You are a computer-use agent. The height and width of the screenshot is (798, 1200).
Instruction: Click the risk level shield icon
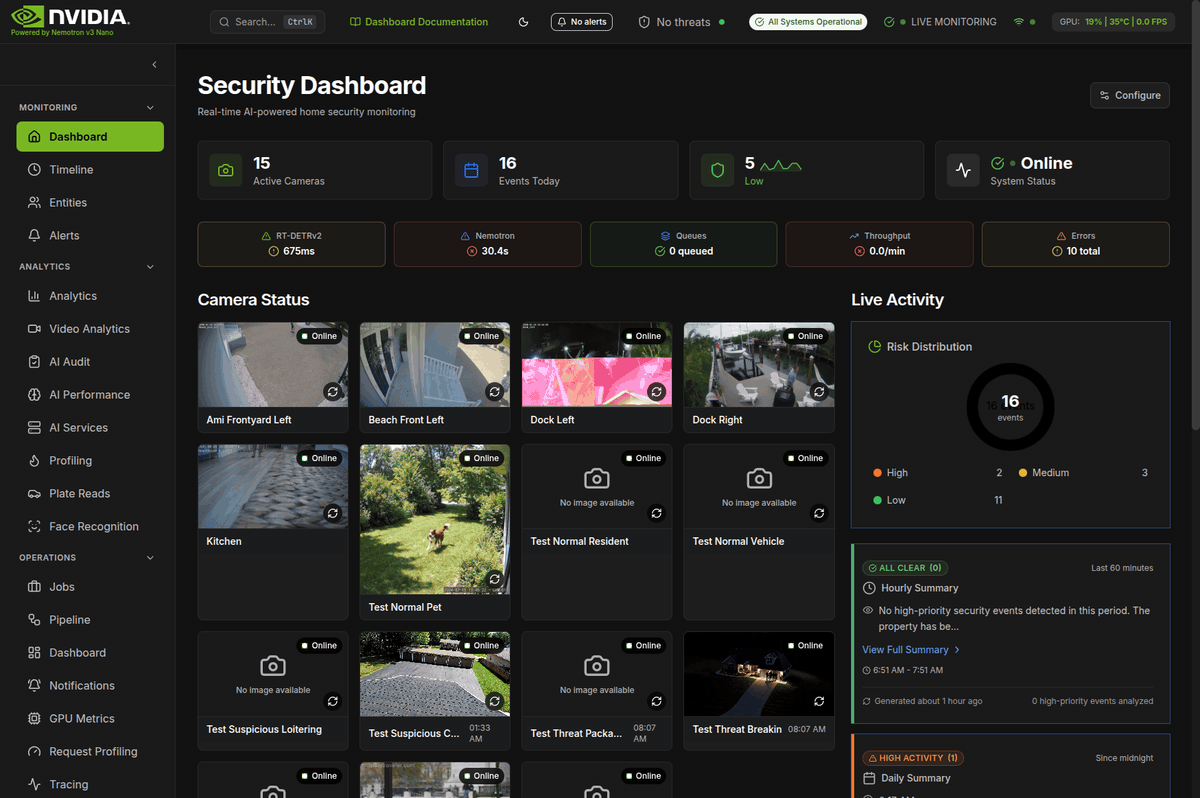[717, 171]
